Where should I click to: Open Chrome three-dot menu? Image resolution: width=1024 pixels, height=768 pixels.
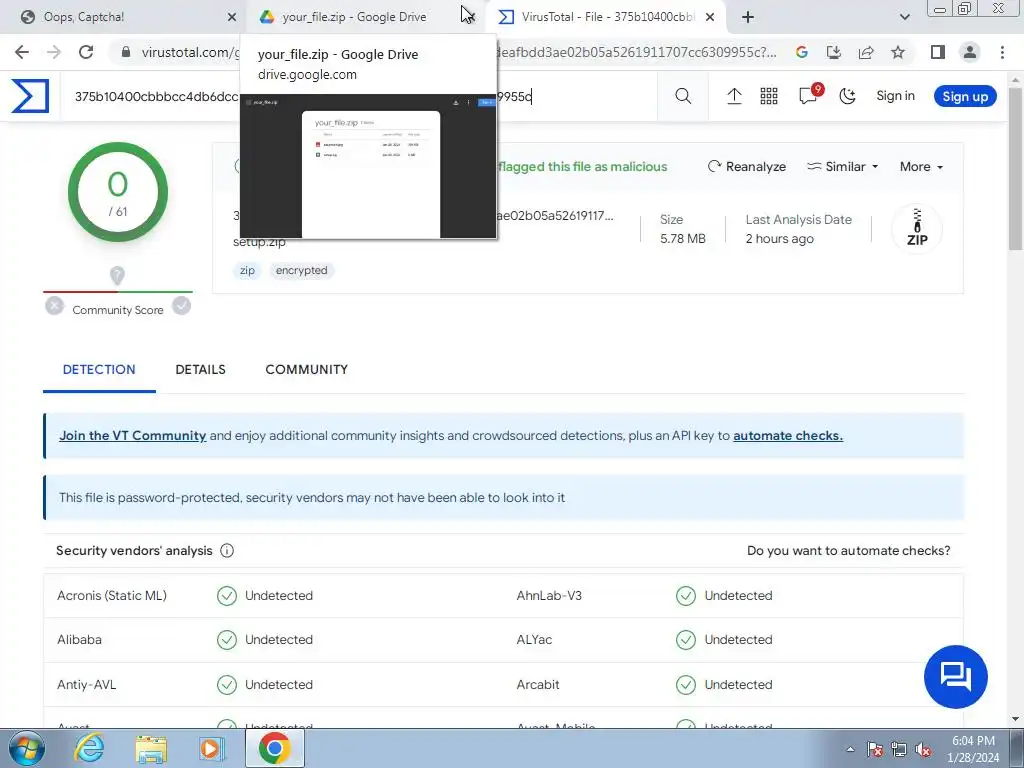(x=1002, y=52)
